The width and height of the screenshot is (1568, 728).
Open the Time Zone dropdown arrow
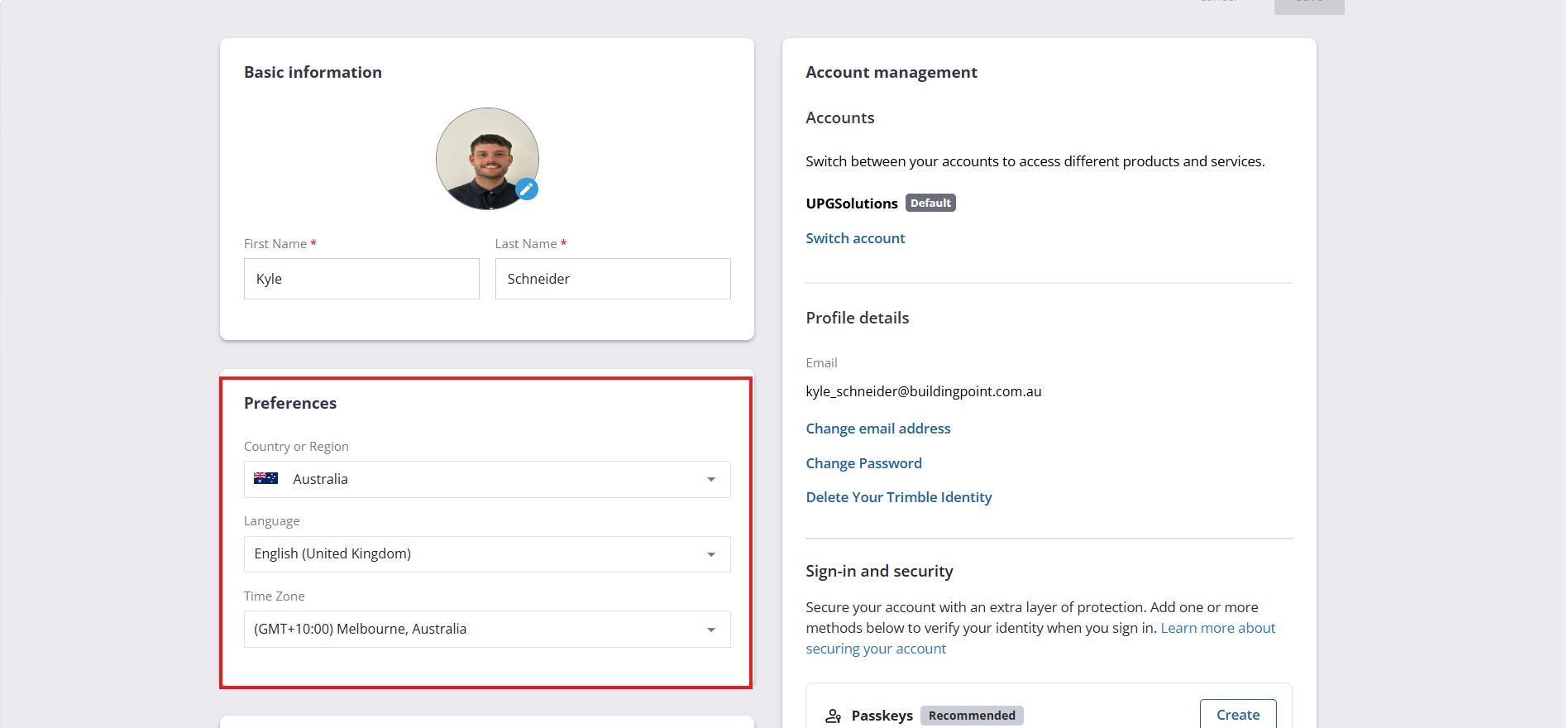(x=711, y=630)
